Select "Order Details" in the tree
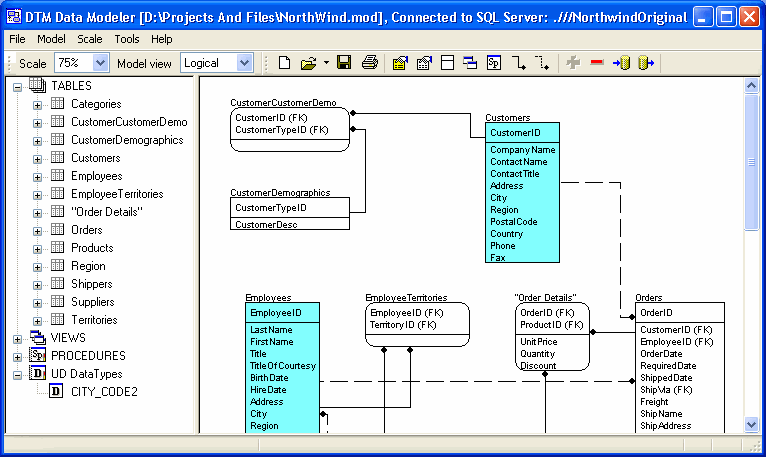Viewport: 766px width, 457px height. 107,212
